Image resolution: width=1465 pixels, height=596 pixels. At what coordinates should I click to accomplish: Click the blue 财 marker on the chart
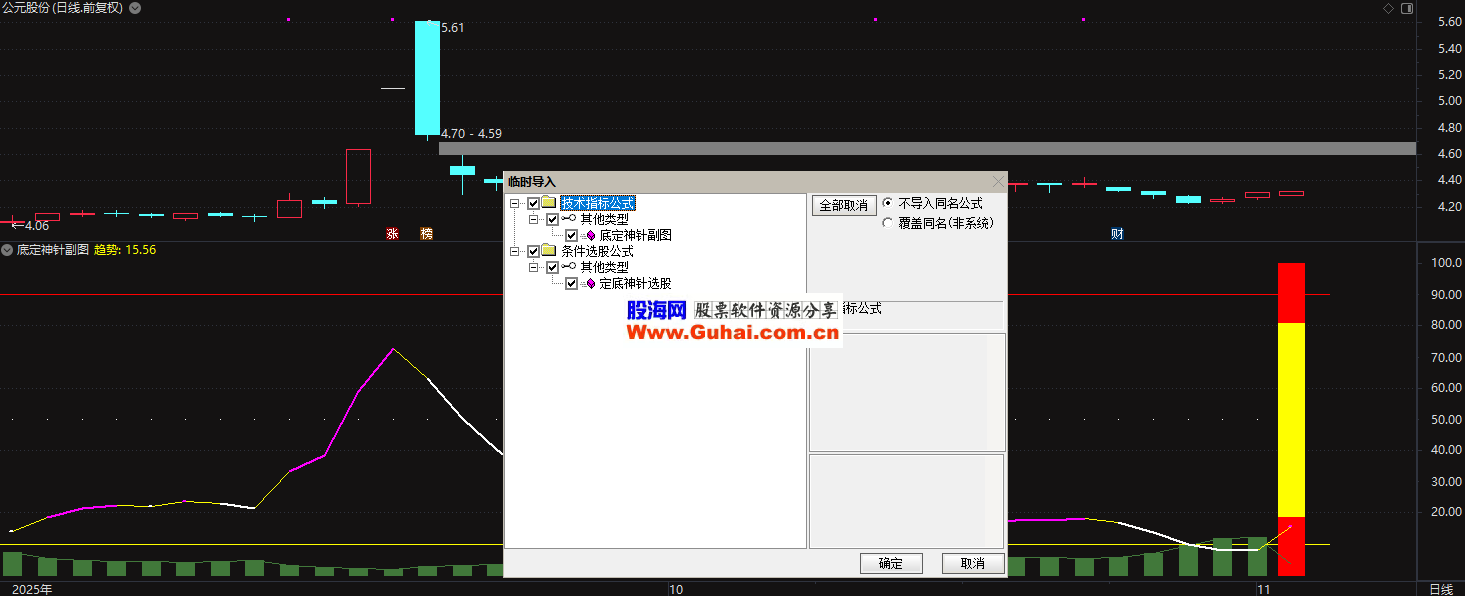coord(1116,234)
